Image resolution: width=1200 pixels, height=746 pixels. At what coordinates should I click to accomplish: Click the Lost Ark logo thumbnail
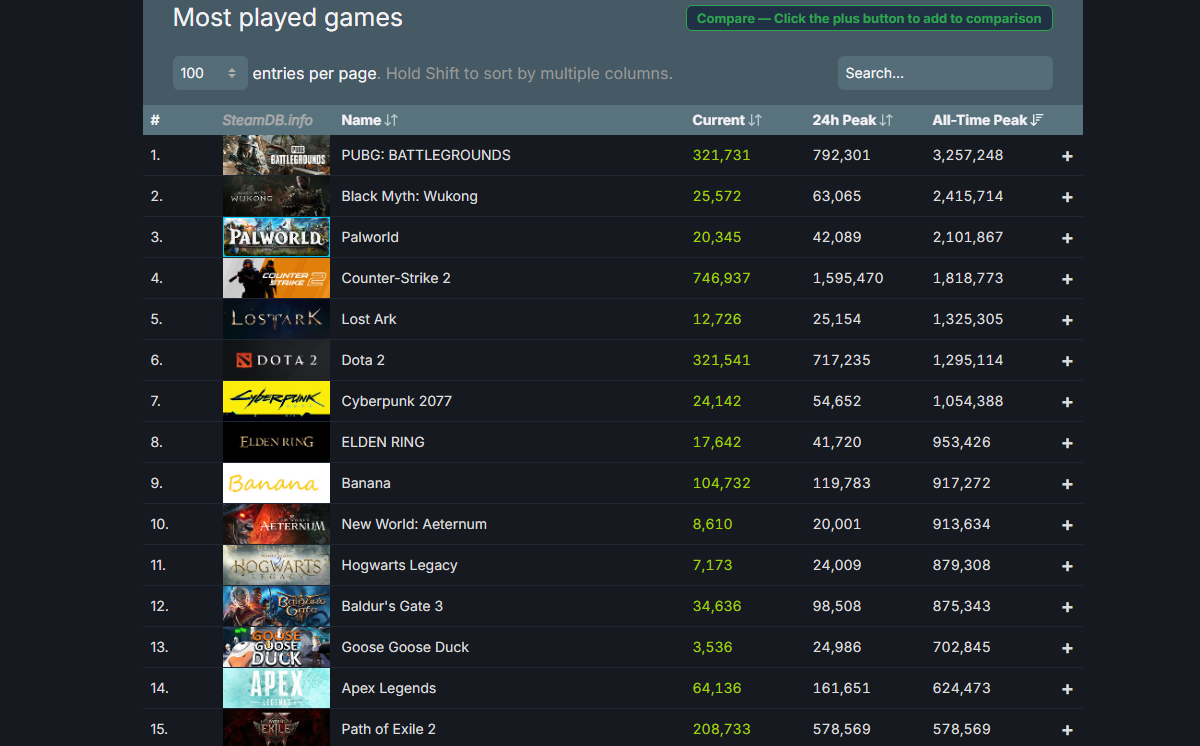coord(276,319)
